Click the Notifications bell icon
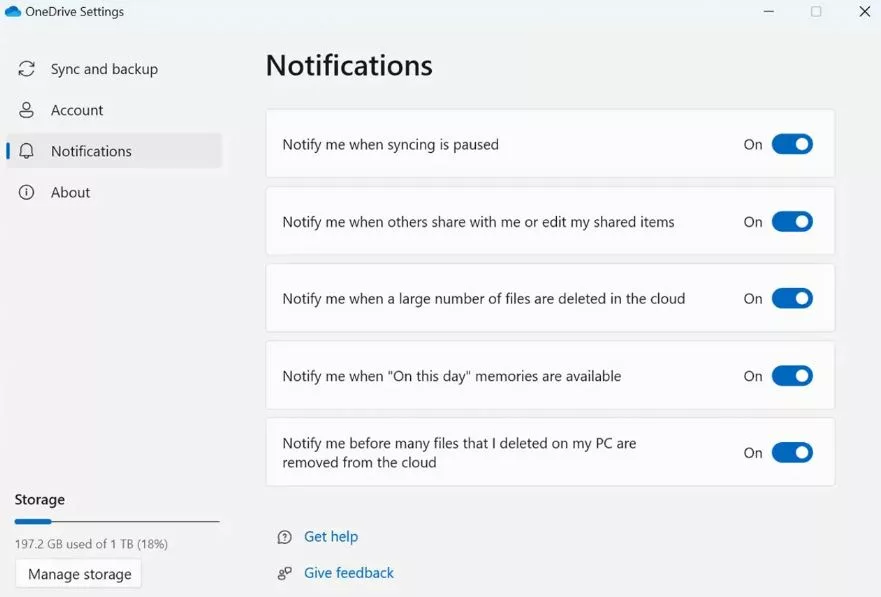This screenshot has height=597, width=881. pyautogui.click(x=26, y=151)
